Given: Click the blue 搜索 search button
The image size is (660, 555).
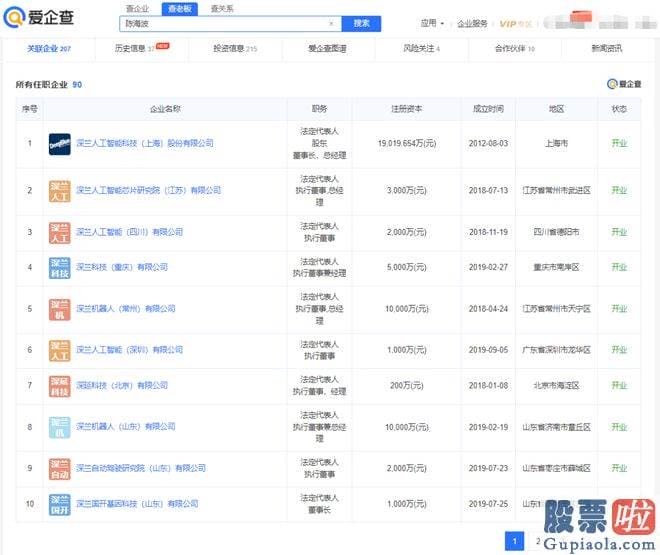Looking at the screenshot, I should pos(361,24).
